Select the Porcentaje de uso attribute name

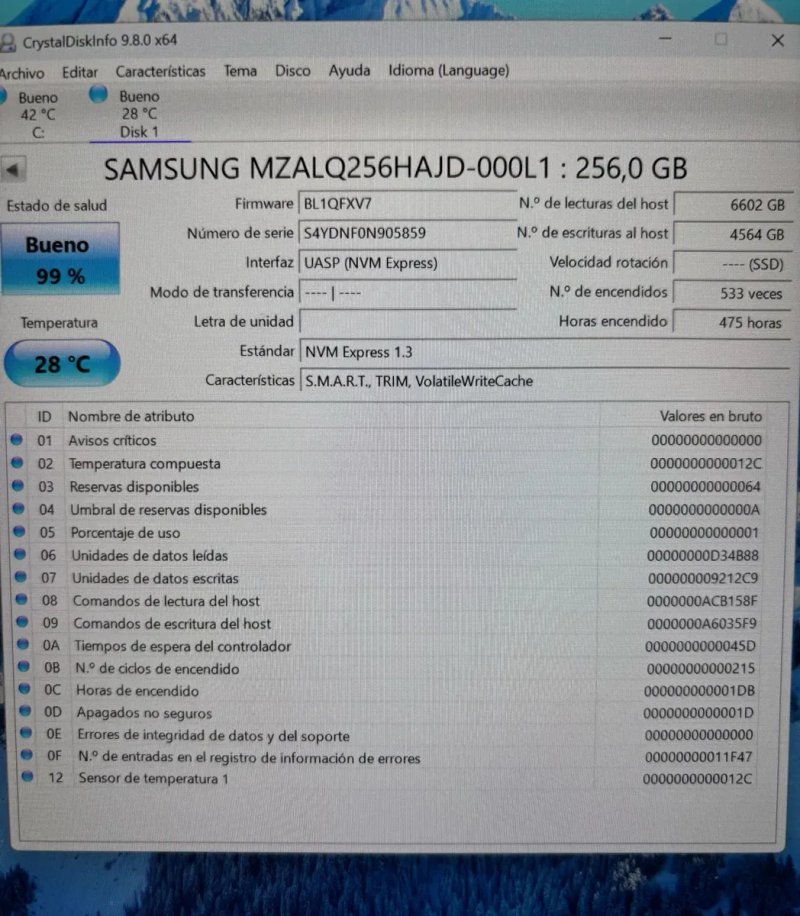click(x=125, y=533)
